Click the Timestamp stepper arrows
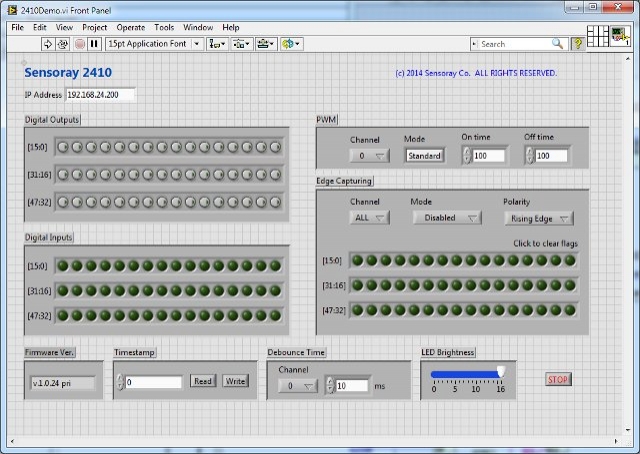 tap(120, 382)
